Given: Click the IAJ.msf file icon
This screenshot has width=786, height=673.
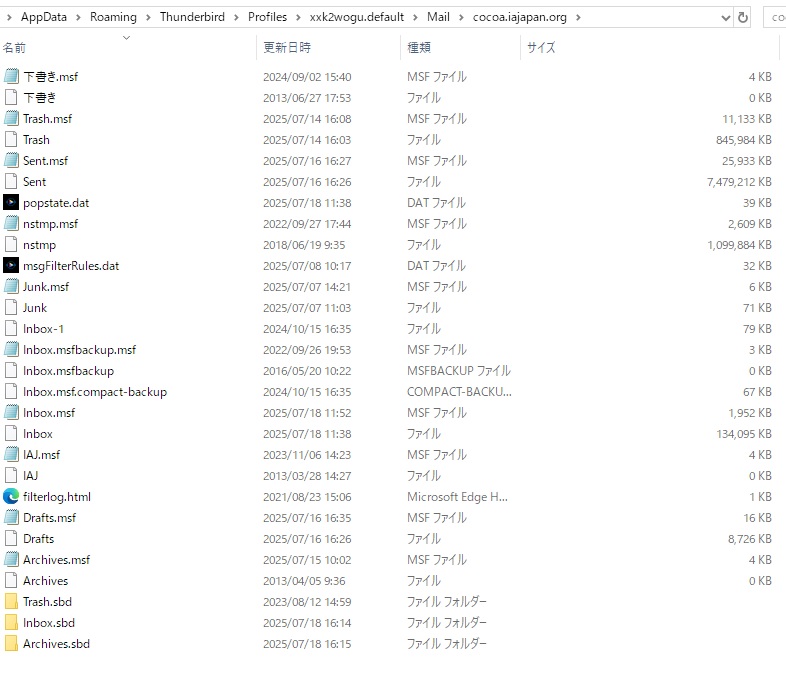Looking at the screenshot, I should click(11, 455).
